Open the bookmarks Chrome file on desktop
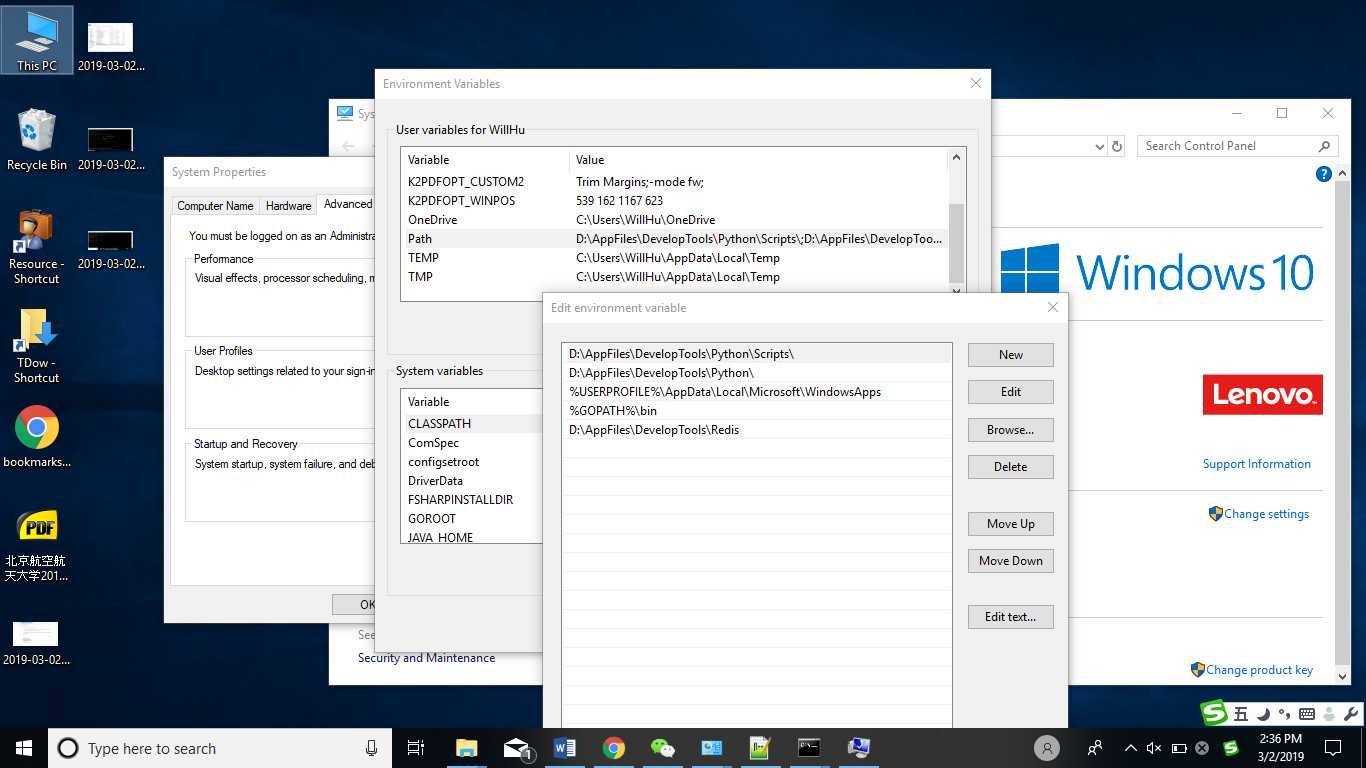Screen dimensions: 1366x768 pos(37,437)
